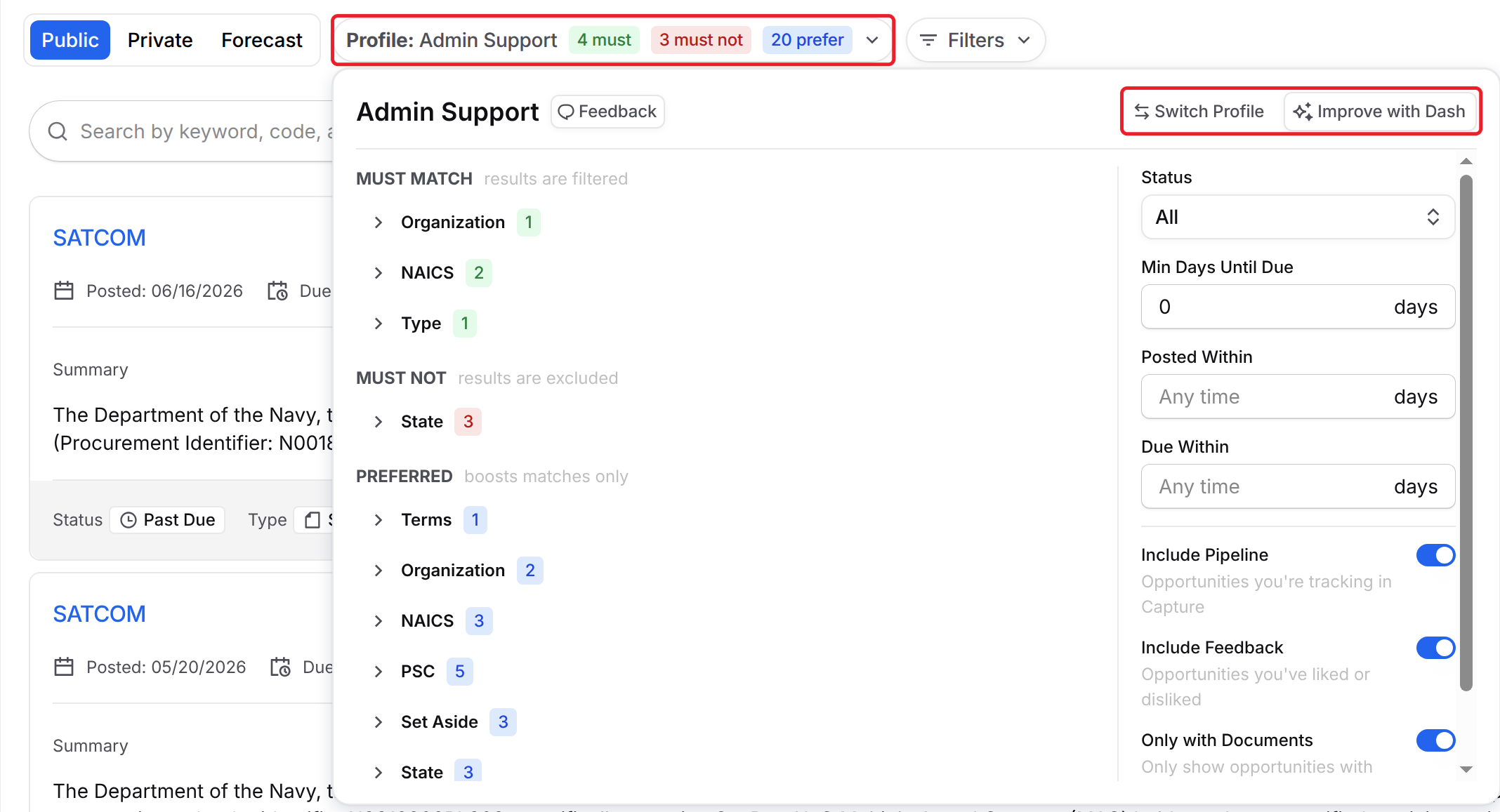Click the Feedback button
This screenshot has height=812, width=1500.
click(607, 112)
